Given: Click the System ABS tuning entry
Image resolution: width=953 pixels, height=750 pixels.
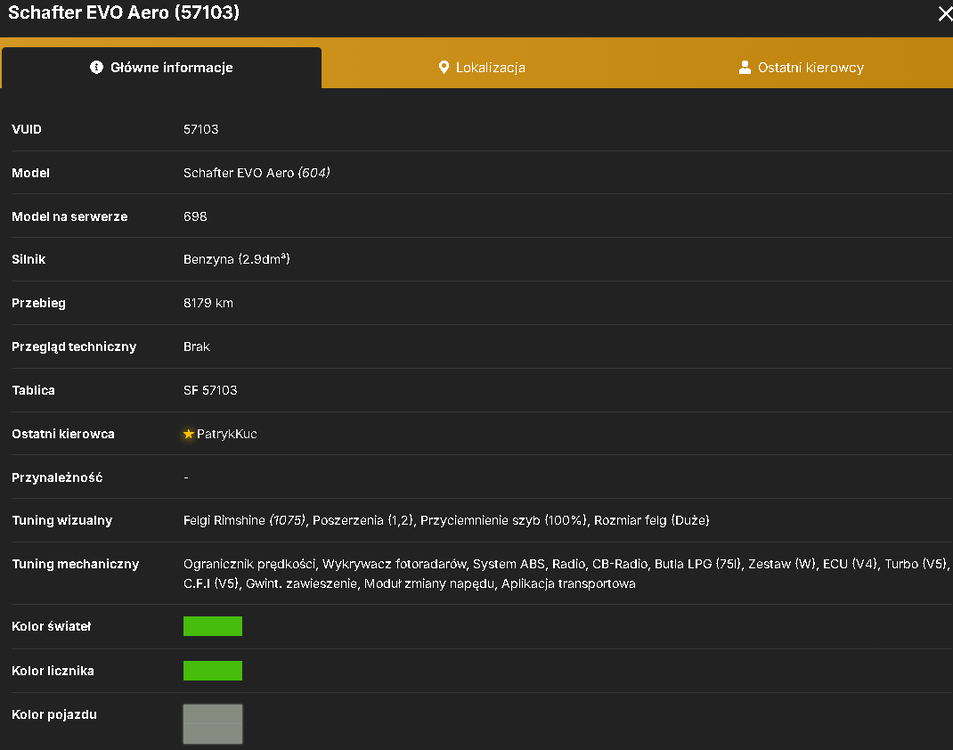Looking at the screenshot, I should [x=509, y=565].
